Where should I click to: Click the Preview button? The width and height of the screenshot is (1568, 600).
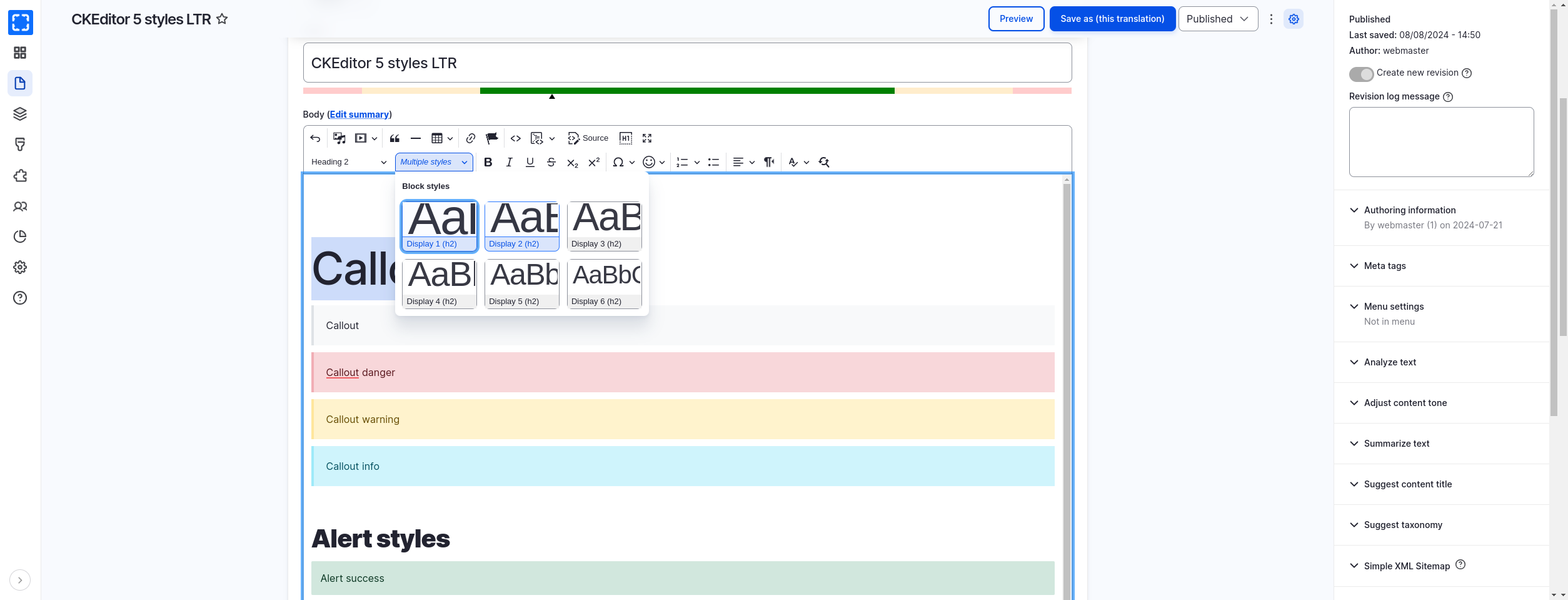1016,19
